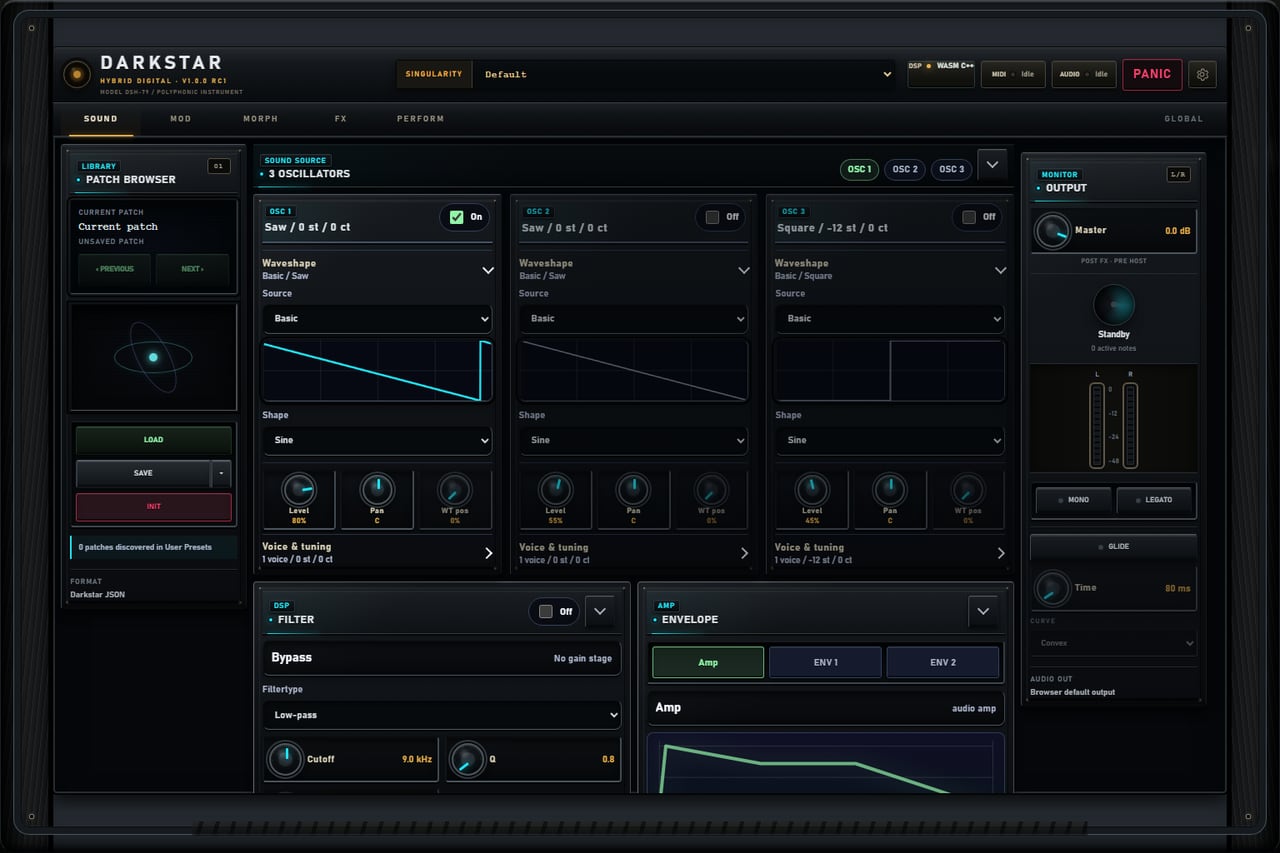Switch to the MORPH tab

pyautogui.click(x=260, y=119)
